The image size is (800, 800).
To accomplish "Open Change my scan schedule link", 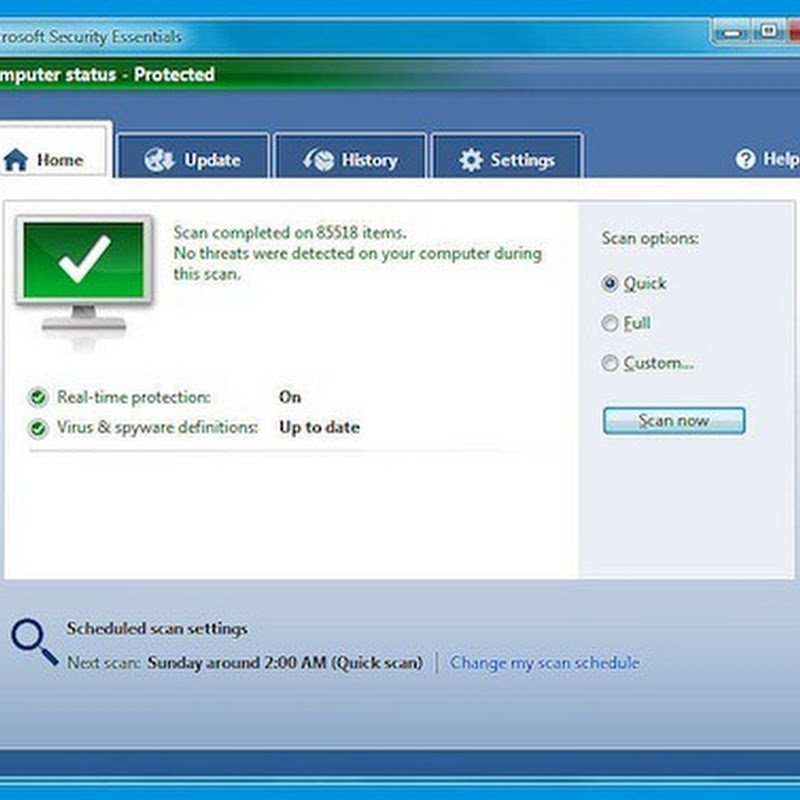I will point(544,663).
